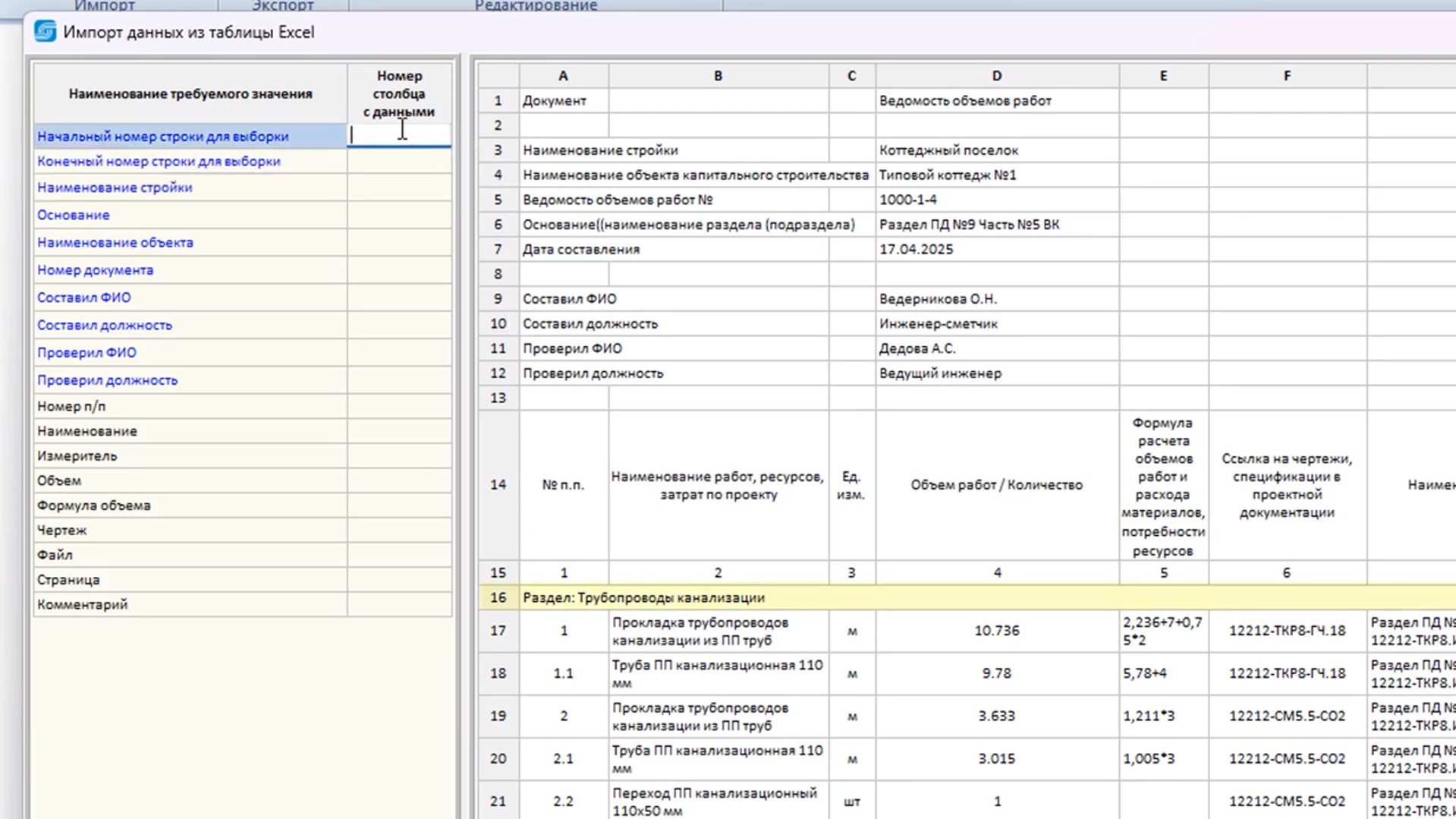This screenshot has height=819, width=1456.
Task: Click the Типовой коттедж №1 cell
Action: [x=997, y=175]
